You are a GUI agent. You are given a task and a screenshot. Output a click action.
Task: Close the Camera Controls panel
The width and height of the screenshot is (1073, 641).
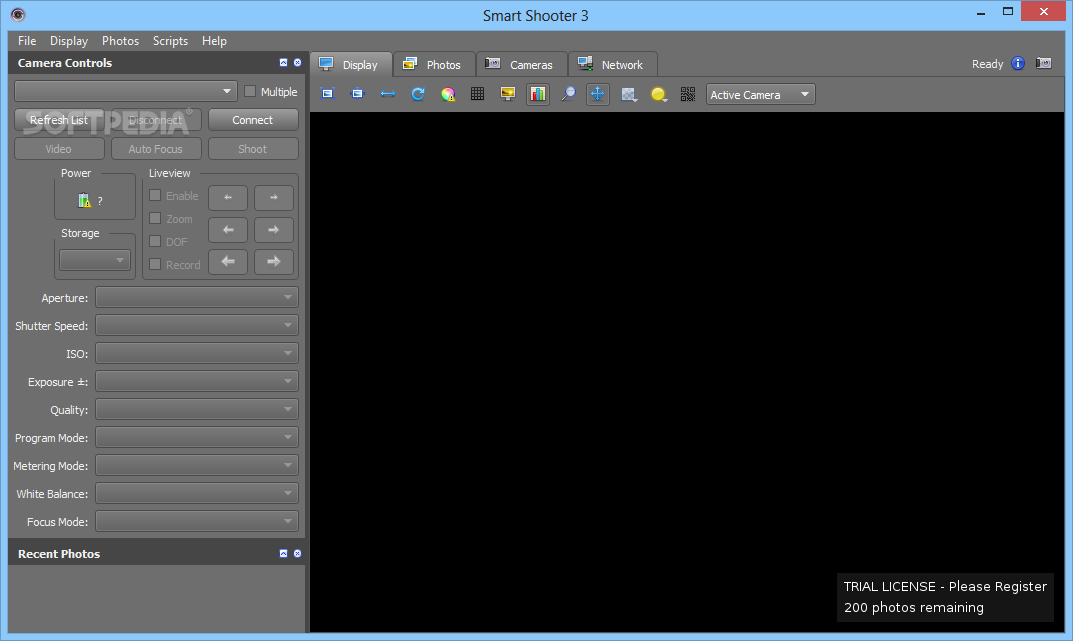click(x=298, y=62)
